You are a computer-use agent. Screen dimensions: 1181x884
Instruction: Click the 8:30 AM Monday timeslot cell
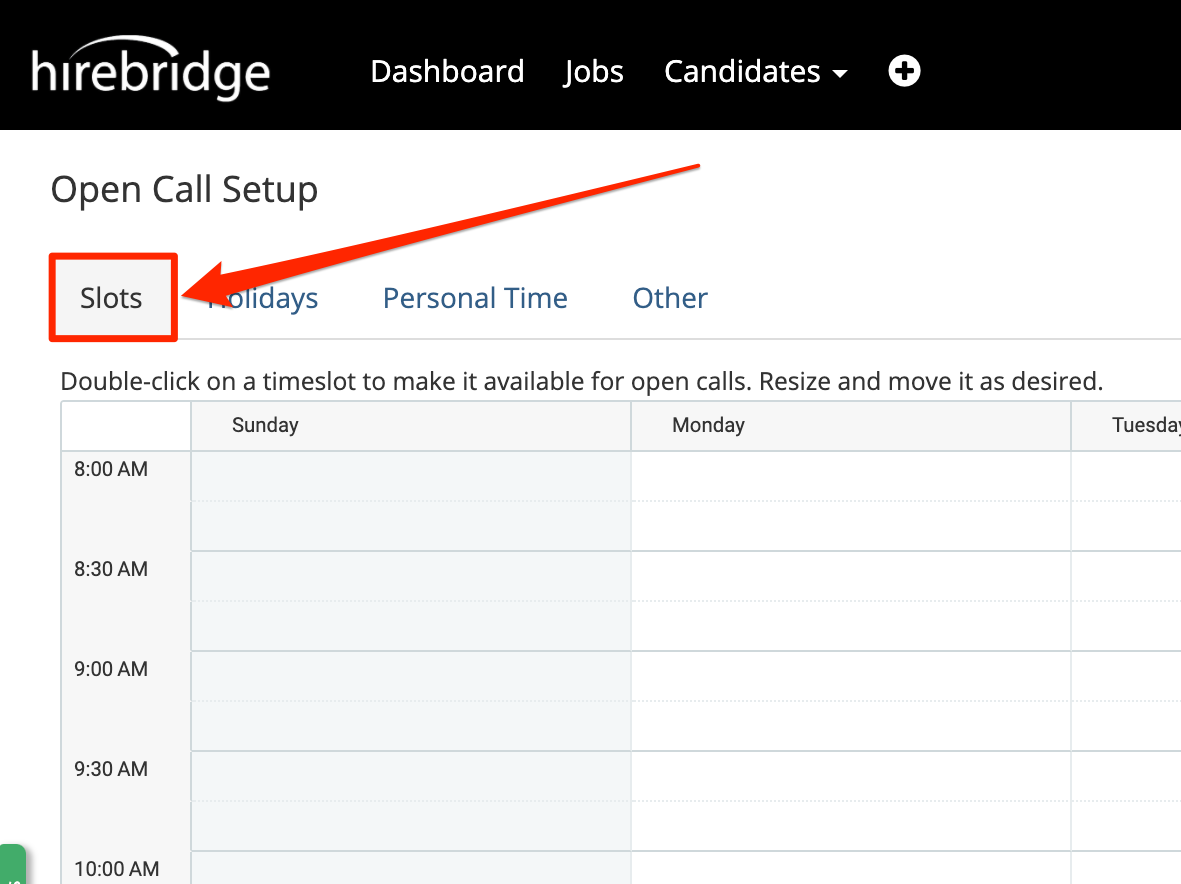click(x=850, y=600)
